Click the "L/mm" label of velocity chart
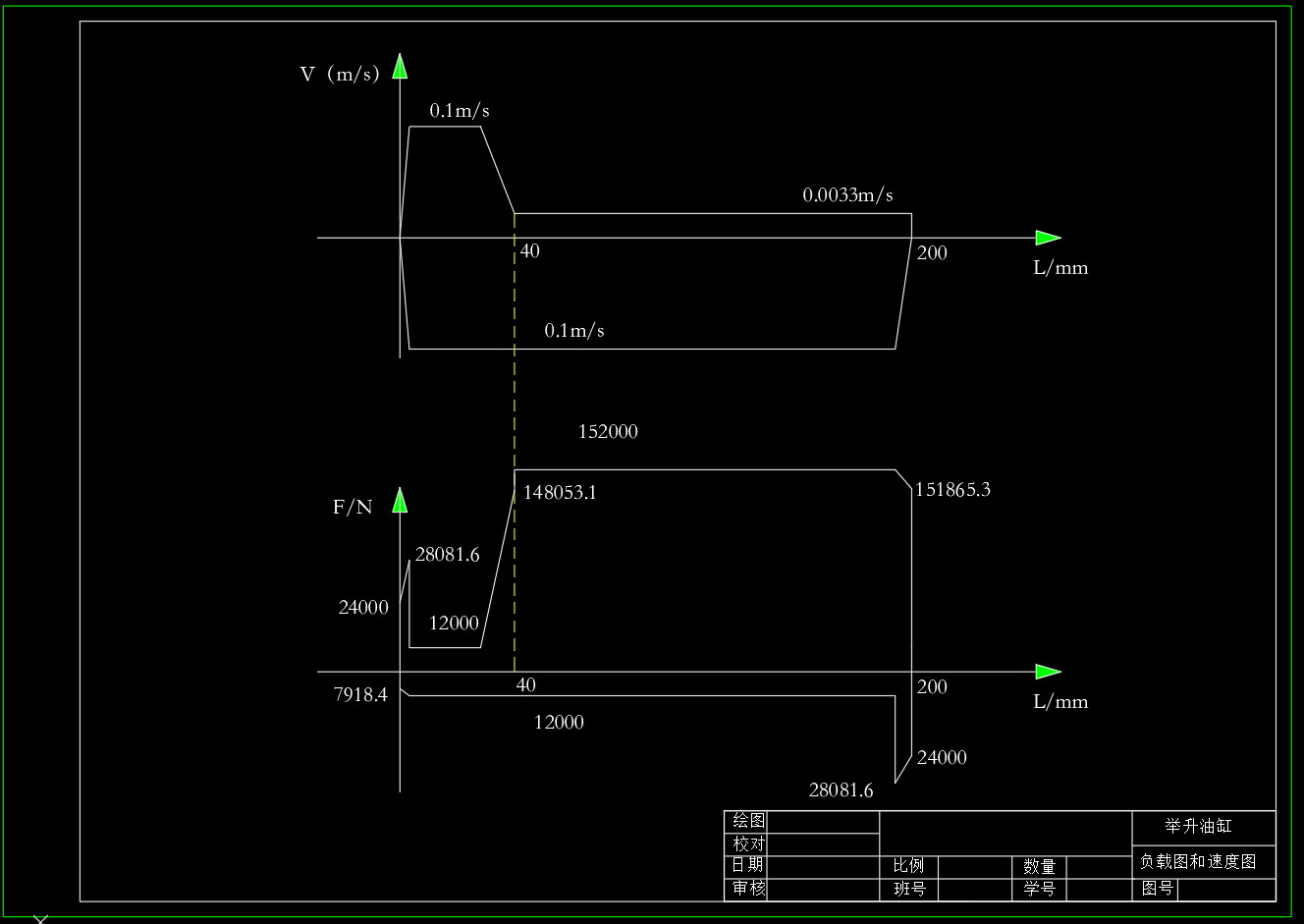 pyautogui.click(x=1060, y=268)
